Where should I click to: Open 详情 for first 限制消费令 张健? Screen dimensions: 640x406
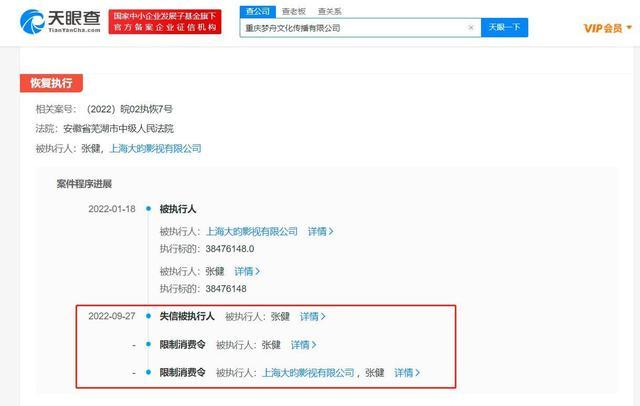[303, 345]
